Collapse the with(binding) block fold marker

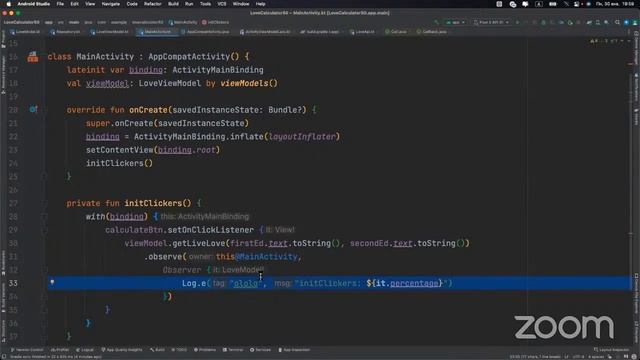(x=44, y=216)
